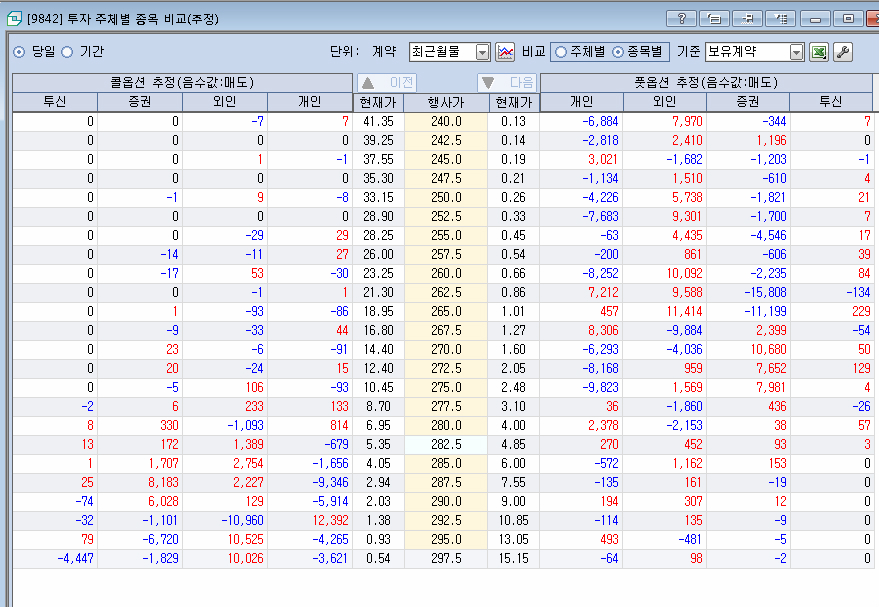This screenshot has width=879, height=607.
Task: Select the 기간 radio button
Action: [67, 52]
